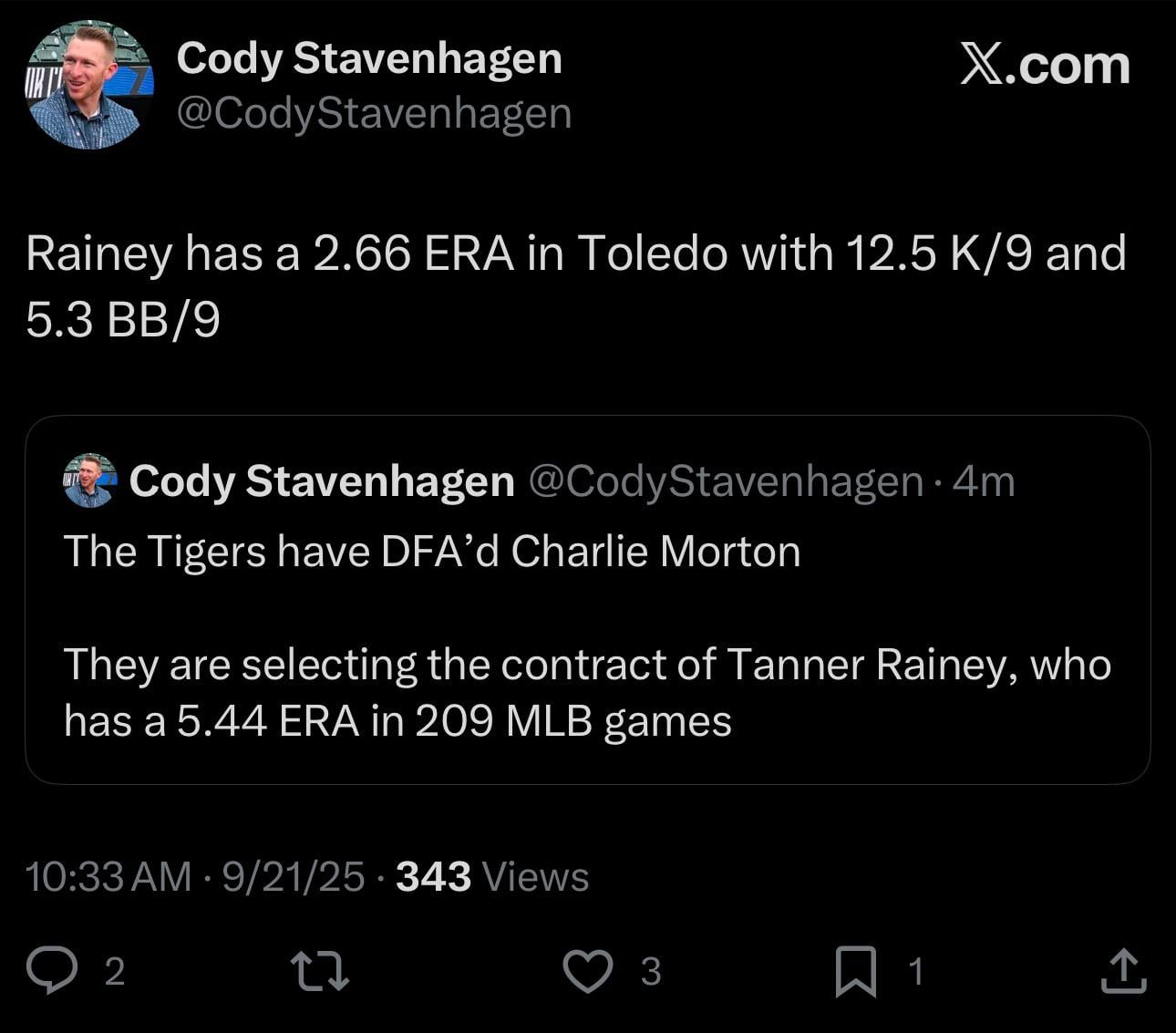Viewport: 1176px width, 1033px height.
Task: Click the small avatar in the quoted tweet
Action: coord(89,480)
